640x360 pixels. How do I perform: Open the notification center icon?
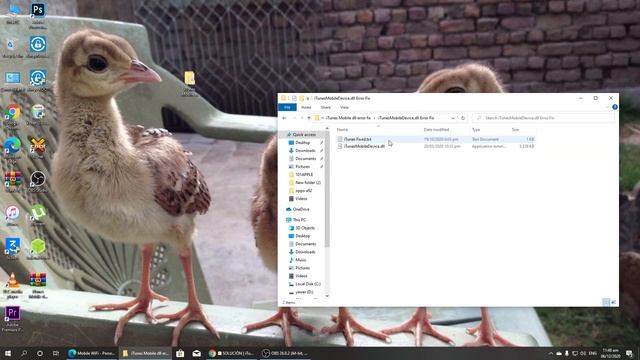629,353
